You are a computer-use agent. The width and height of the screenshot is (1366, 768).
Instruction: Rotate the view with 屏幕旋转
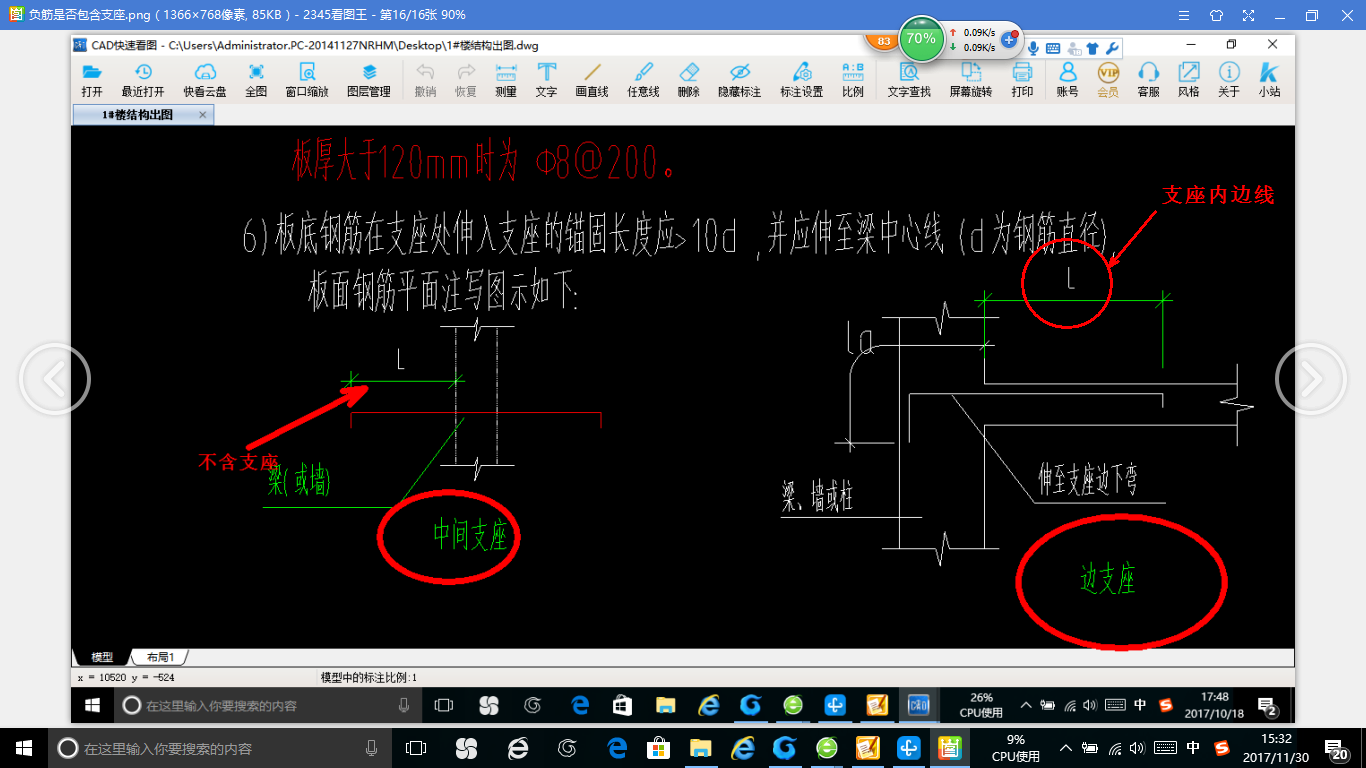tap(971, 80)
